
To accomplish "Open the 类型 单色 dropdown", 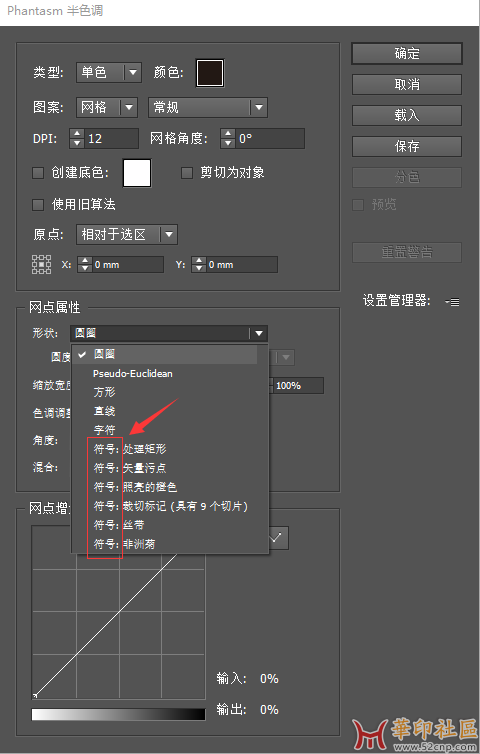I will coord(109,73).
